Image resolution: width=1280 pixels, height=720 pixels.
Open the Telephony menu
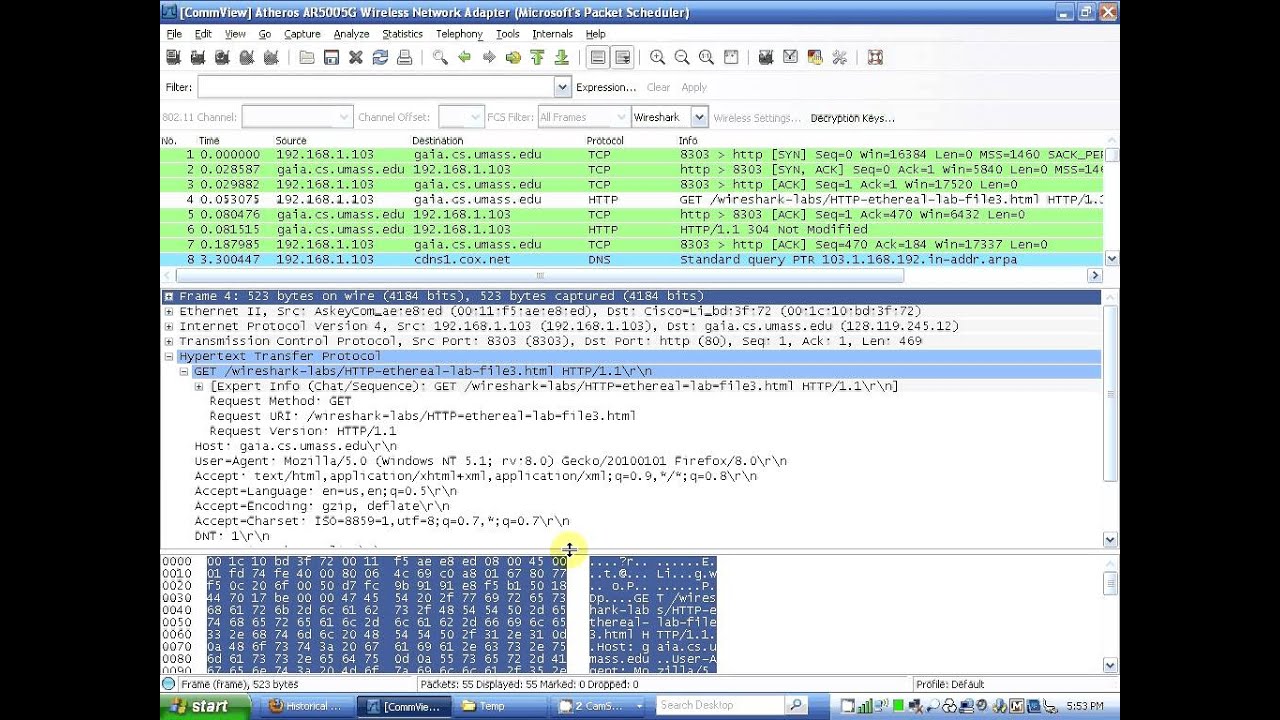pos(459,34)
